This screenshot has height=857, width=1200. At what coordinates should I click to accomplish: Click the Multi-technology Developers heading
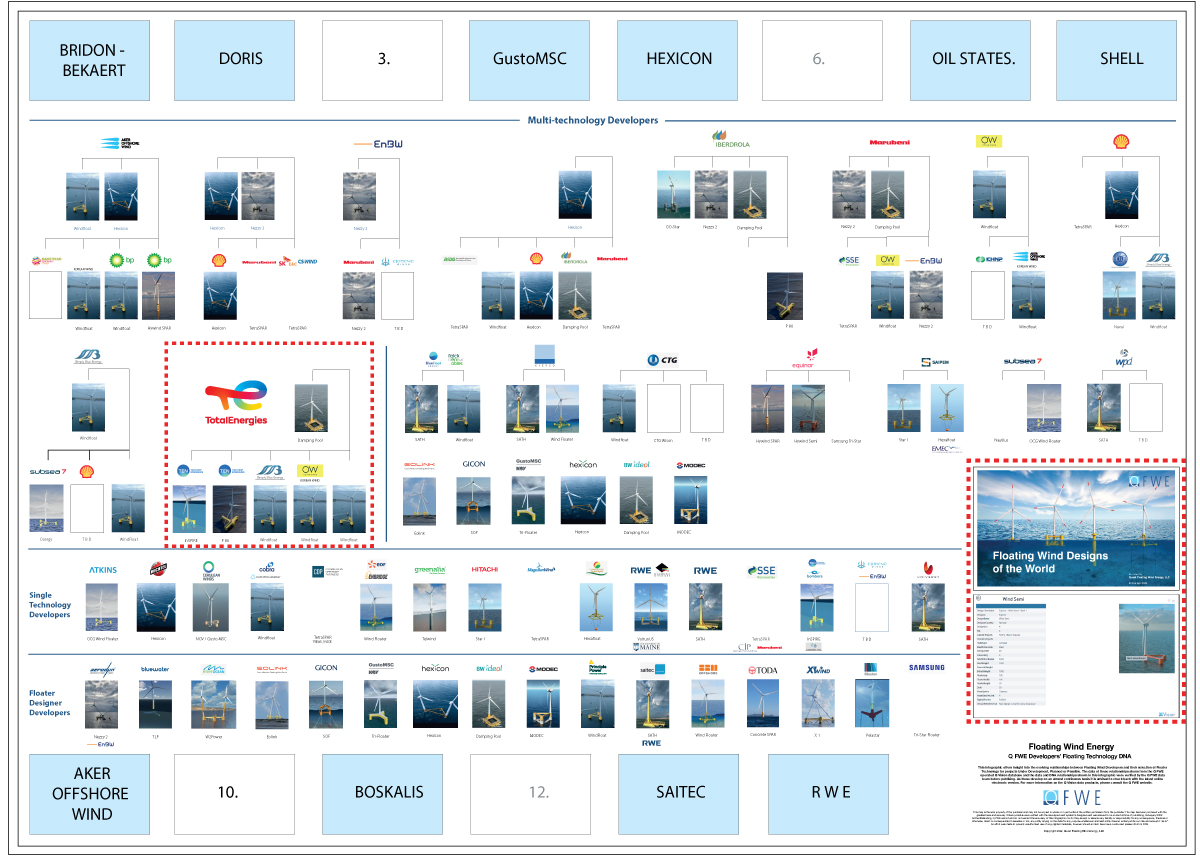[593, 121]
